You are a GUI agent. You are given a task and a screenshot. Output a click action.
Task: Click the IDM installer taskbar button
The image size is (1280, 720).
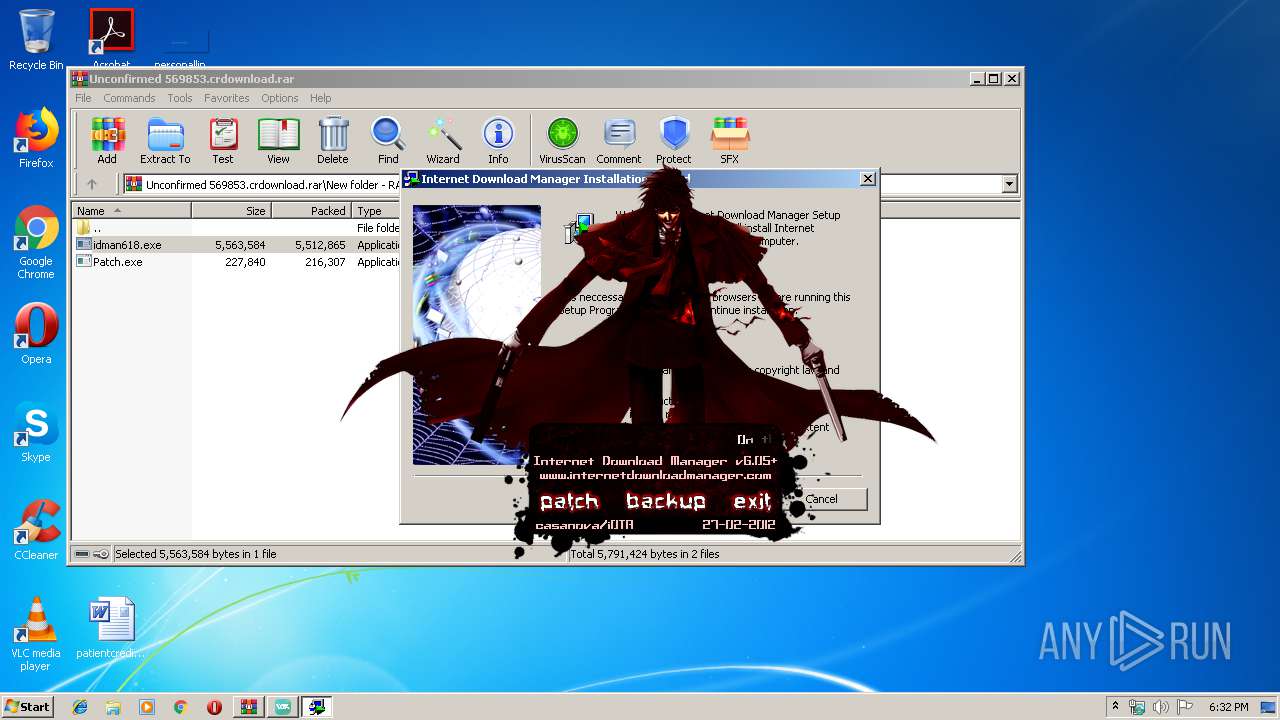pos(317,707)
